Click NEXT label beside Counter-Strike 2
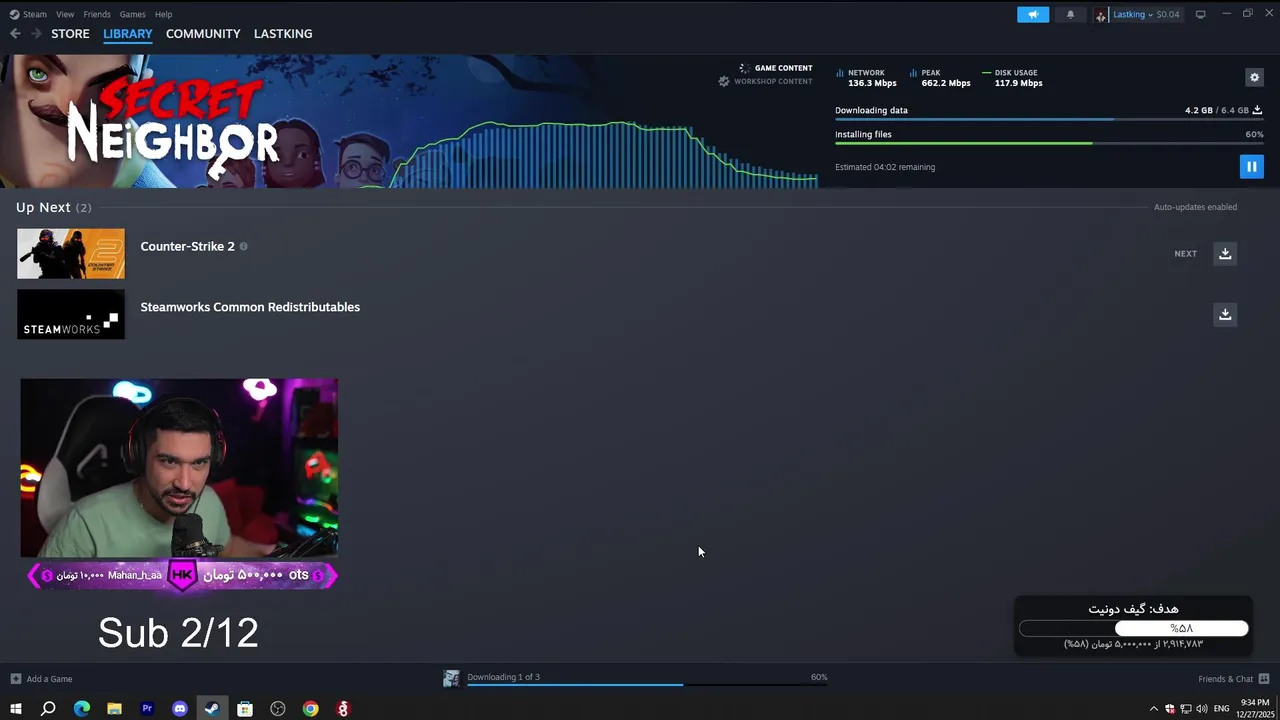This screenshot has height=720, width=1280. (1185, 254)
